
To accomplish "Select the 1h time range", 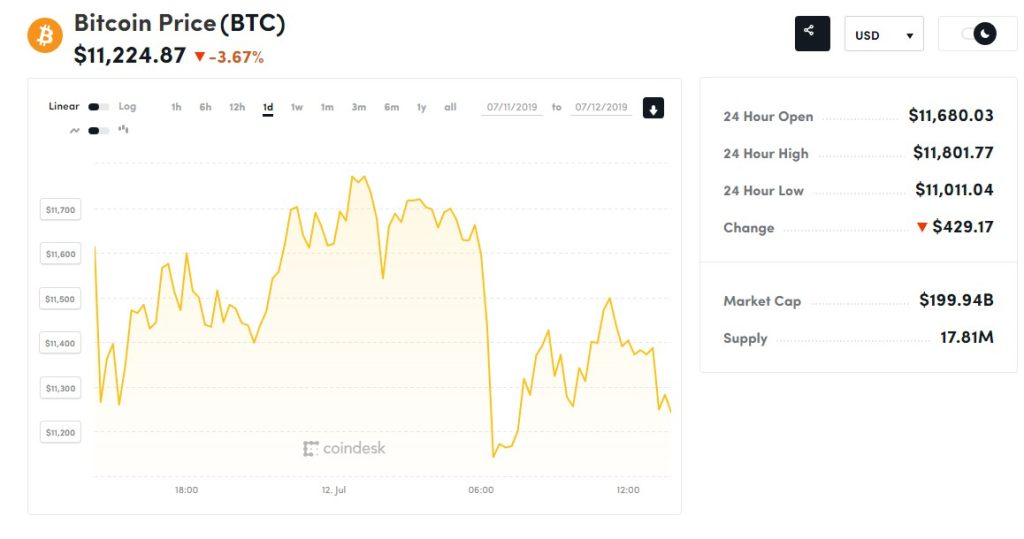I will [x=176, y=107].
